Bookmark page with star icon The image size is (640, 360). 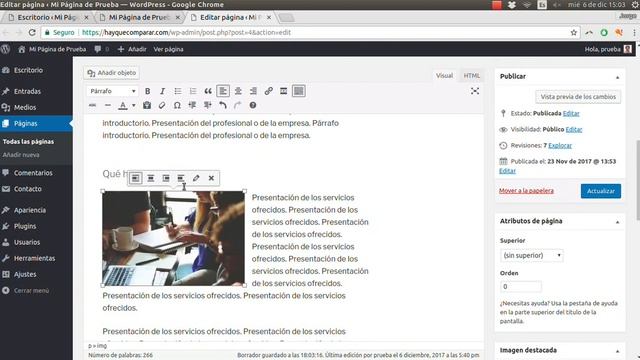[573, 33]
